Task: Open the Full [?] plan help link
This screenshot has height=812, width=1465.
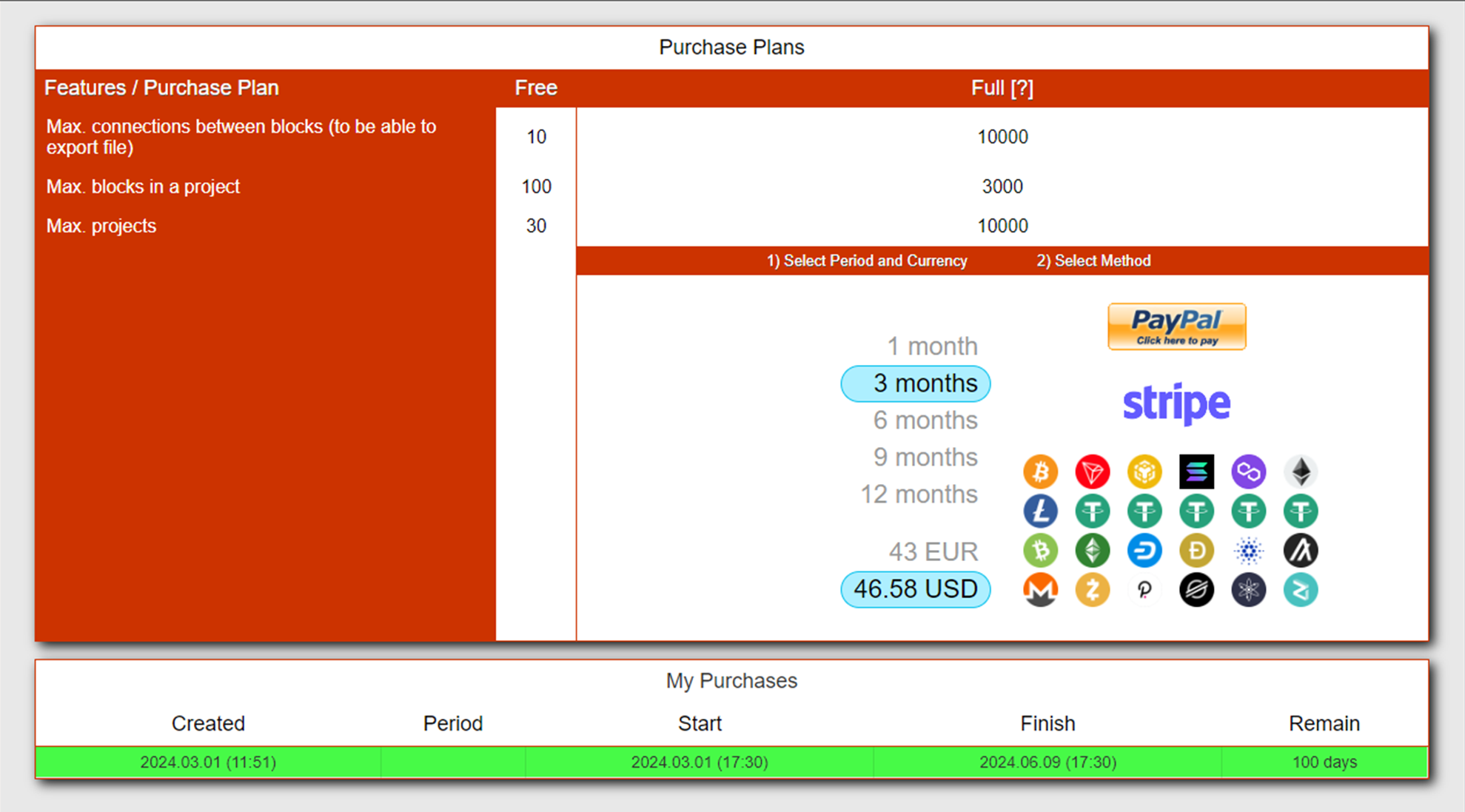Action: pos(1002,88)
